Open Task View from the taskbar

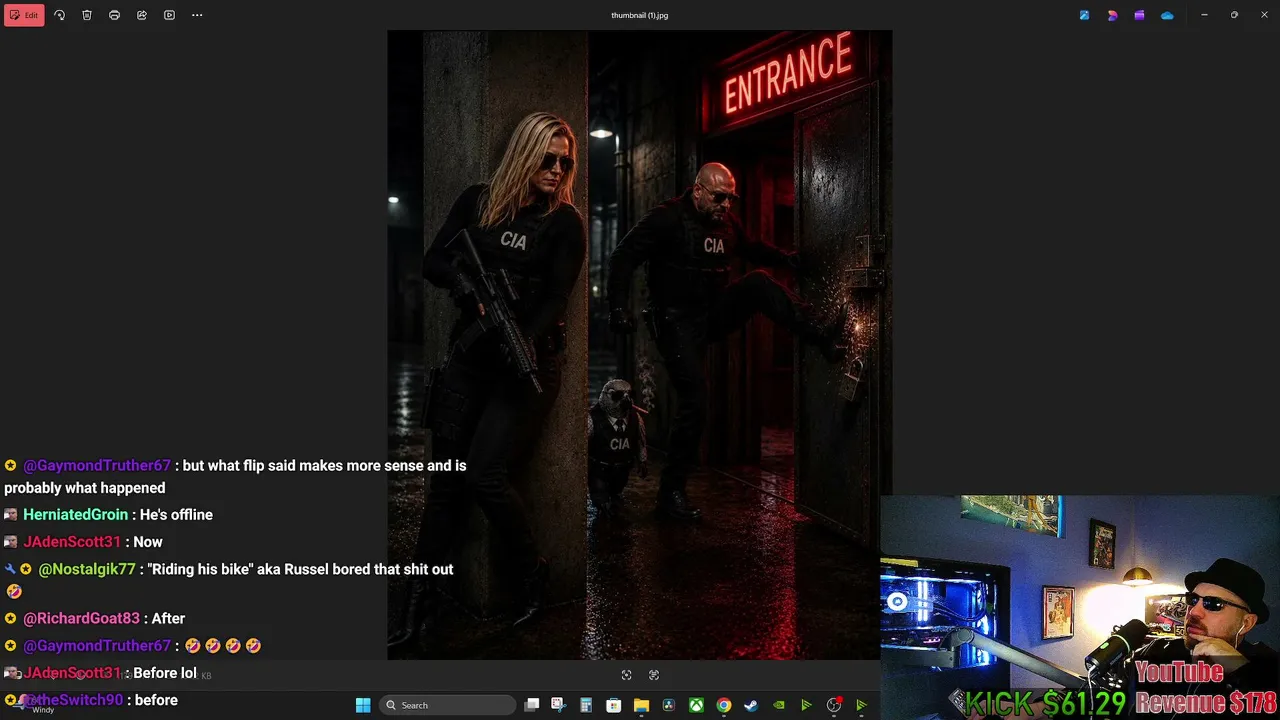[532, 705]
